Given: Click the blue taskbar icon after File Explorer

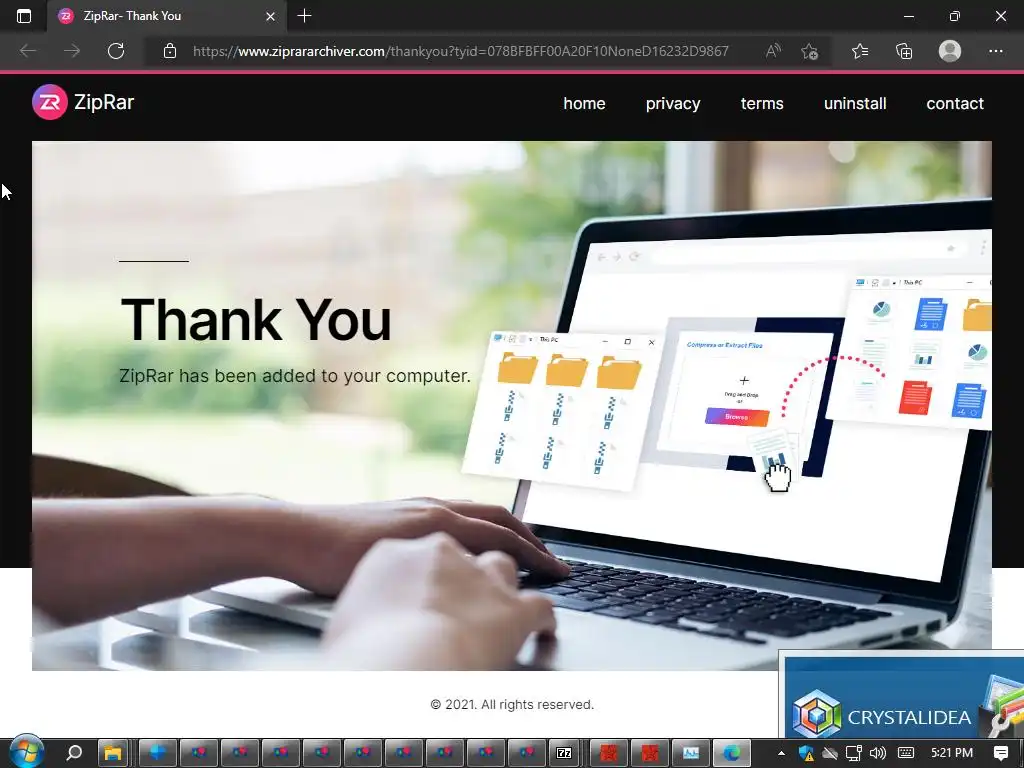Looking at the screenshot, I should (x=157, y=753).
